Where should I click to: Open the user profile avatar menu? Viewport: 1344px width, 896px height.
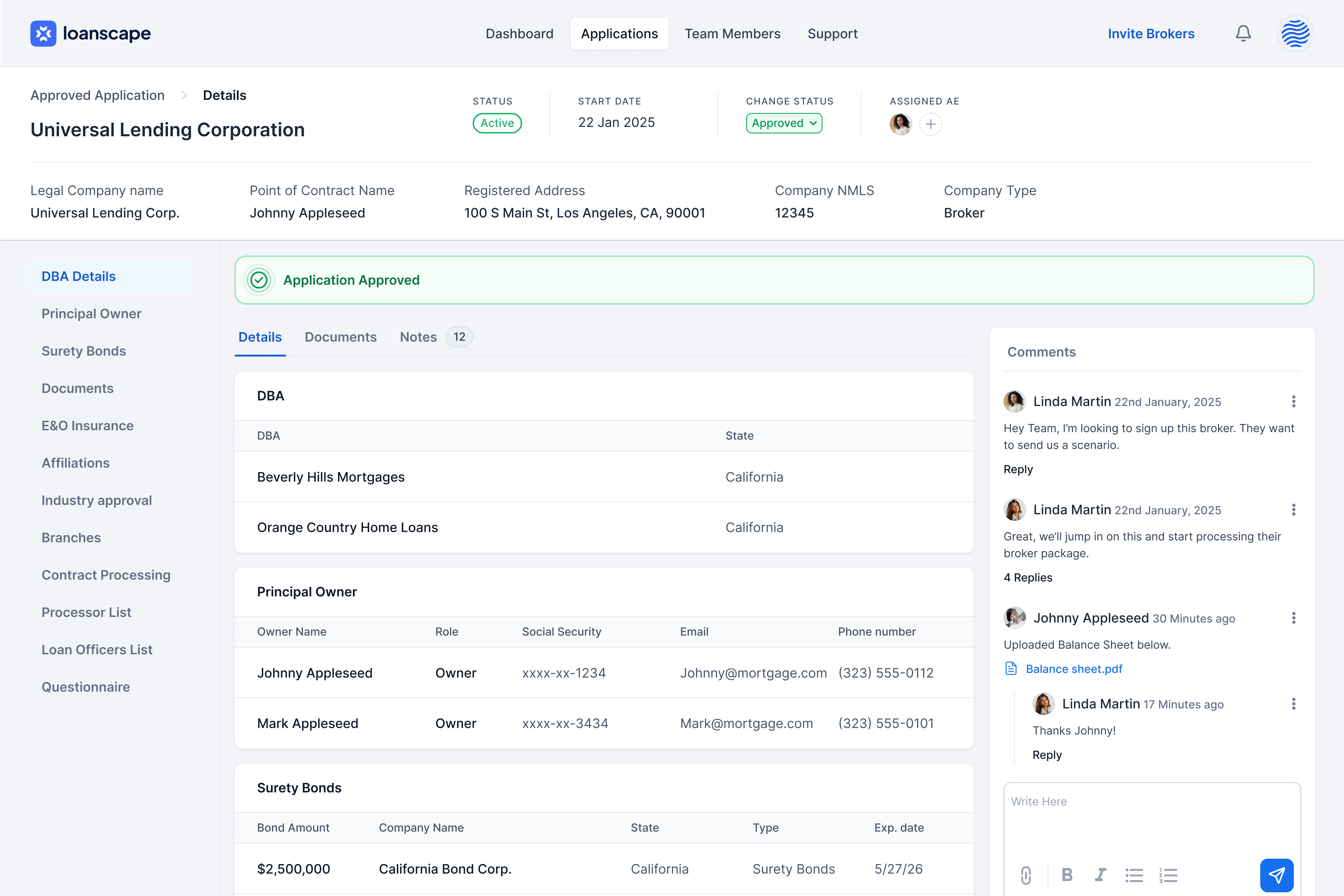point(1295,34)
